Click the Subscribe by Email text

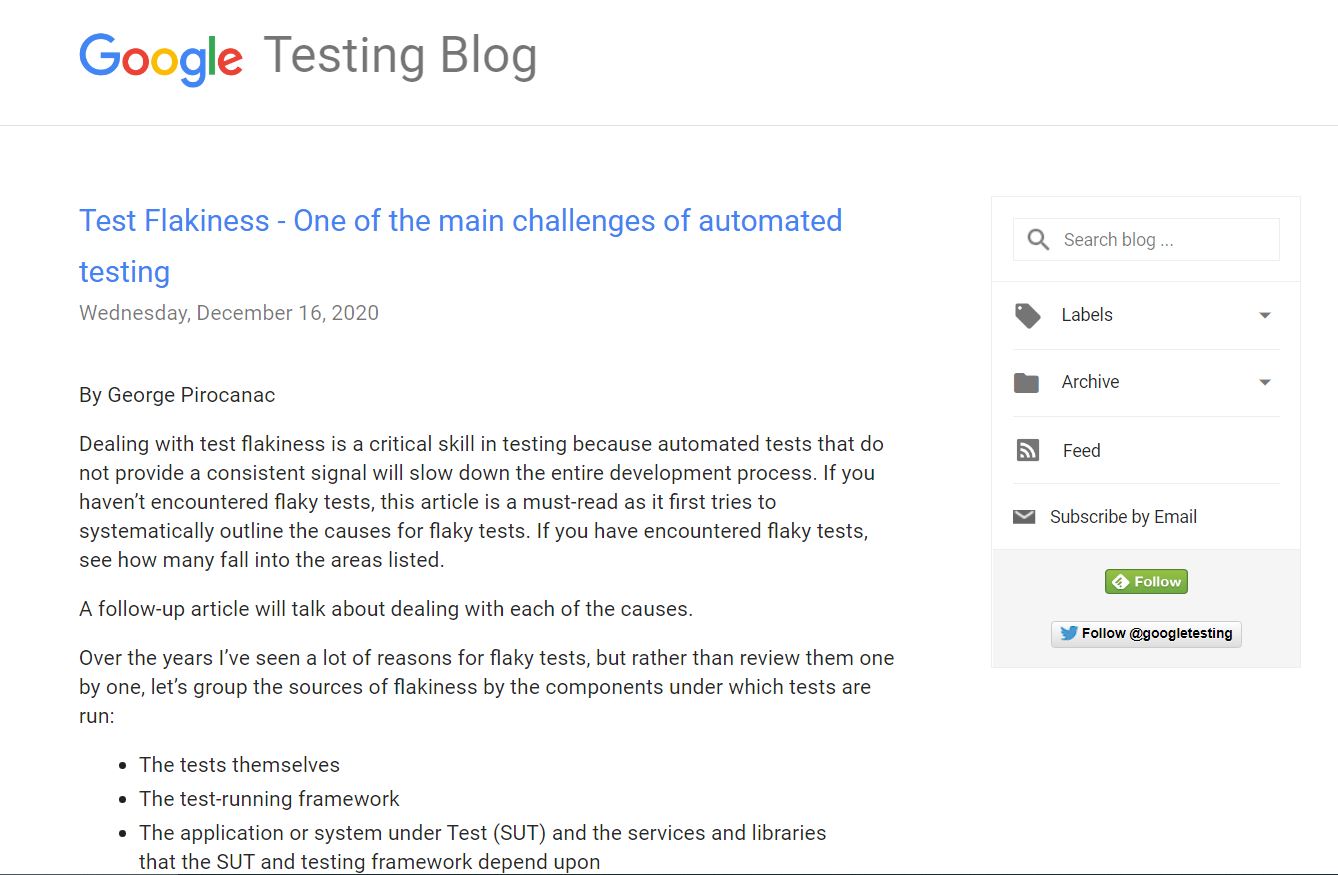(1122, 516)
